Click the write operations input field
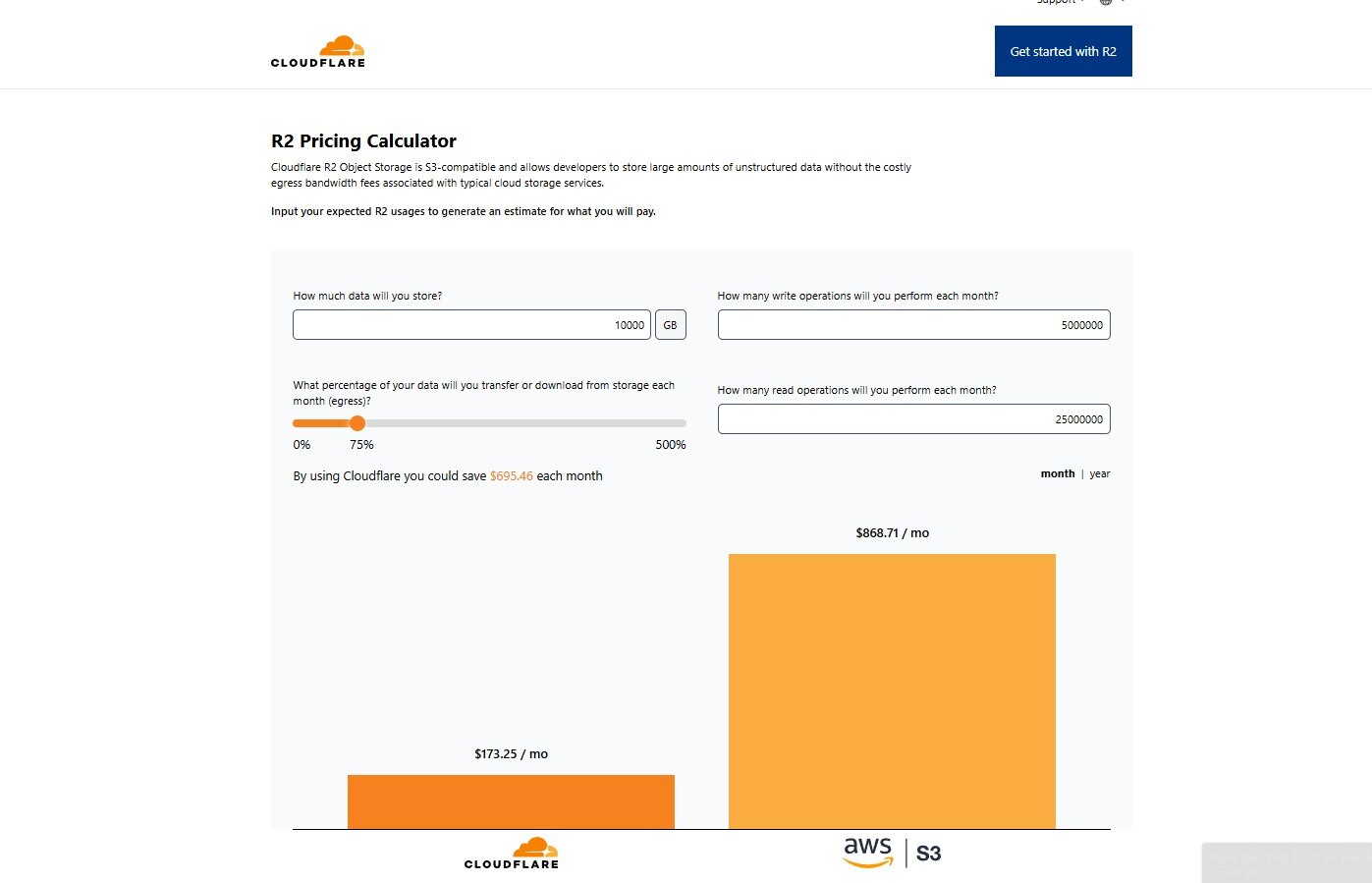 point(913,324)
